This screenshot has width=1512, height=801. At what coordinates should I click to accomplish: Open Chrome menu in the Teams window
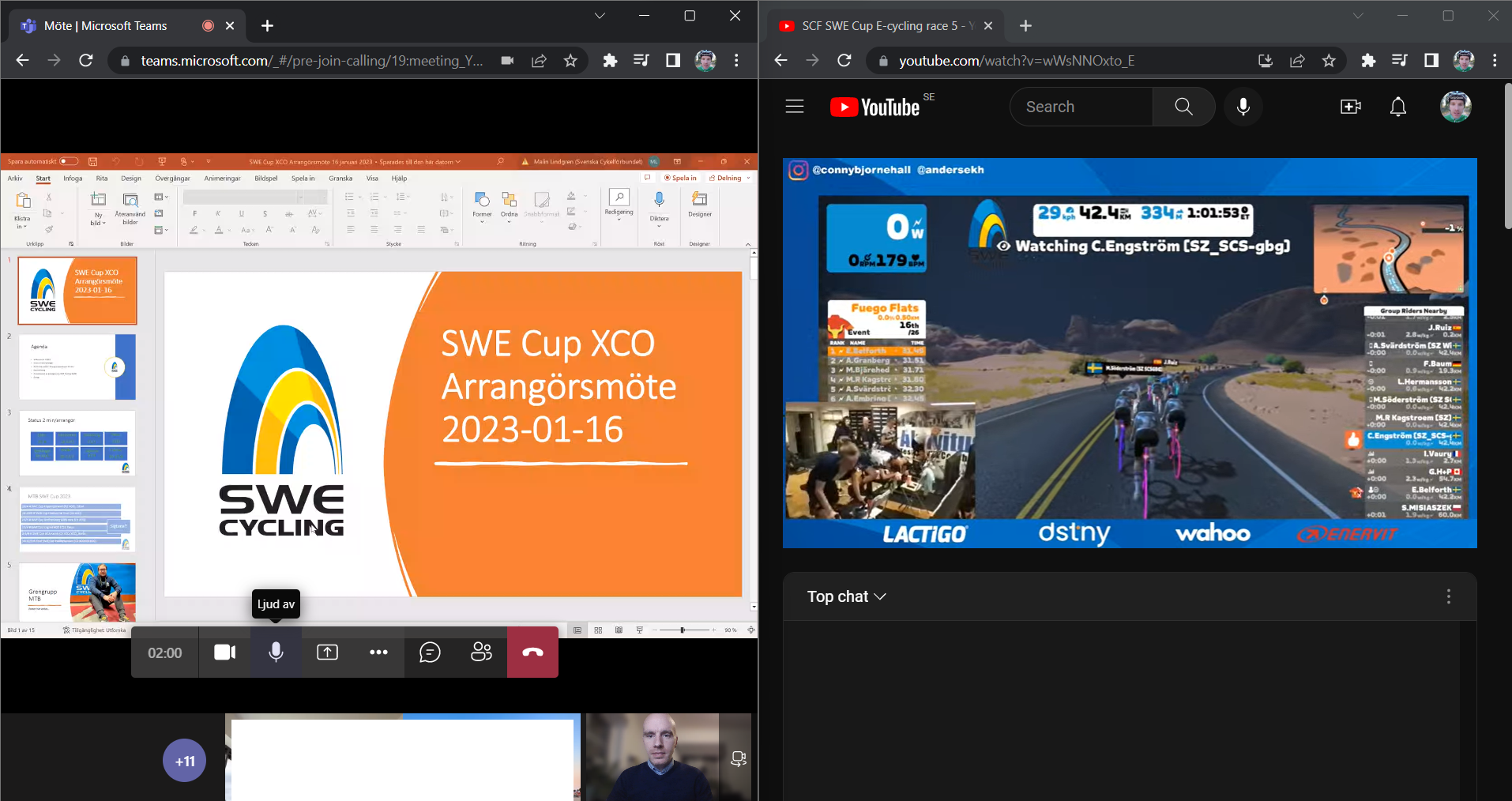click(x=736, y=61)
